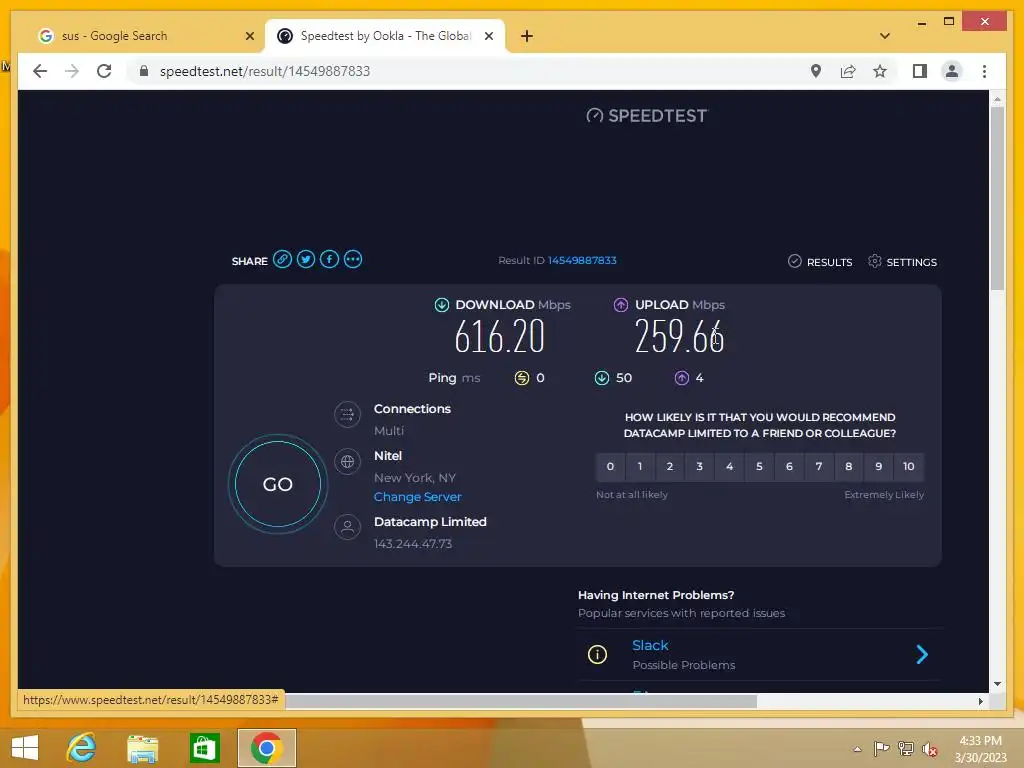Click the Slack info warning icon

click(x=597, y=654)
